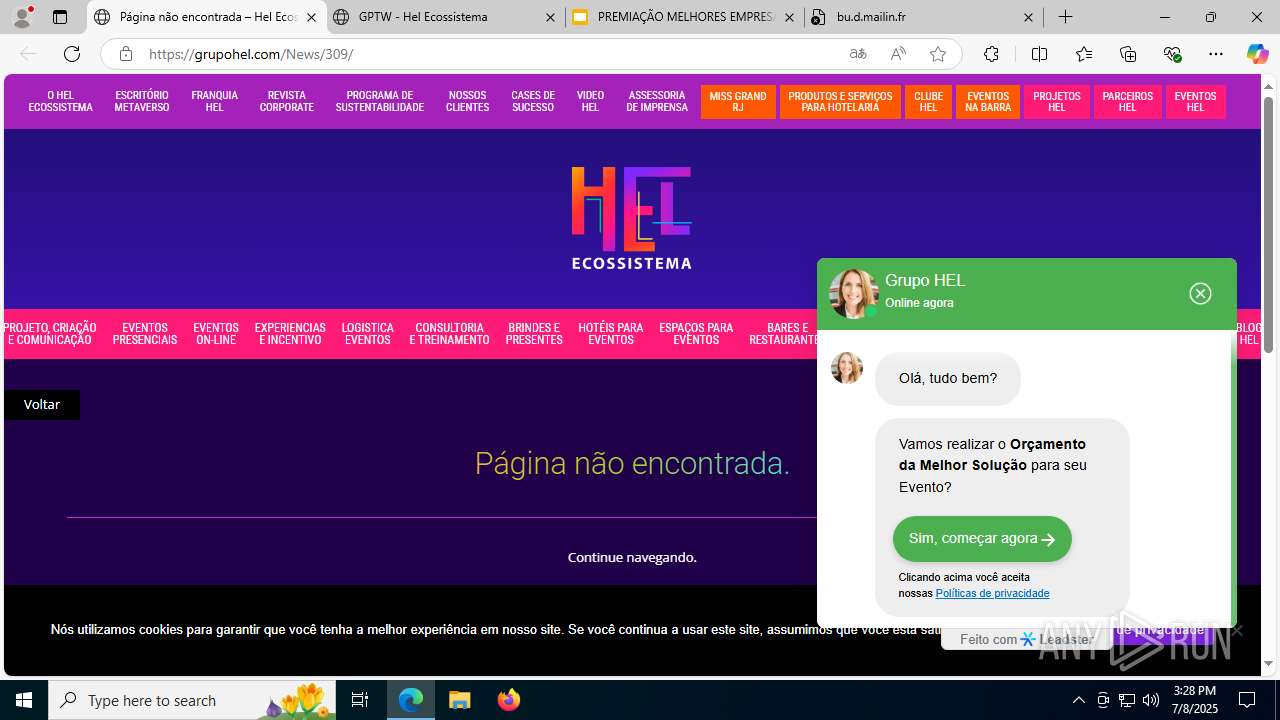Open the FRANQUIA HEL menu item

pos(214,102)
